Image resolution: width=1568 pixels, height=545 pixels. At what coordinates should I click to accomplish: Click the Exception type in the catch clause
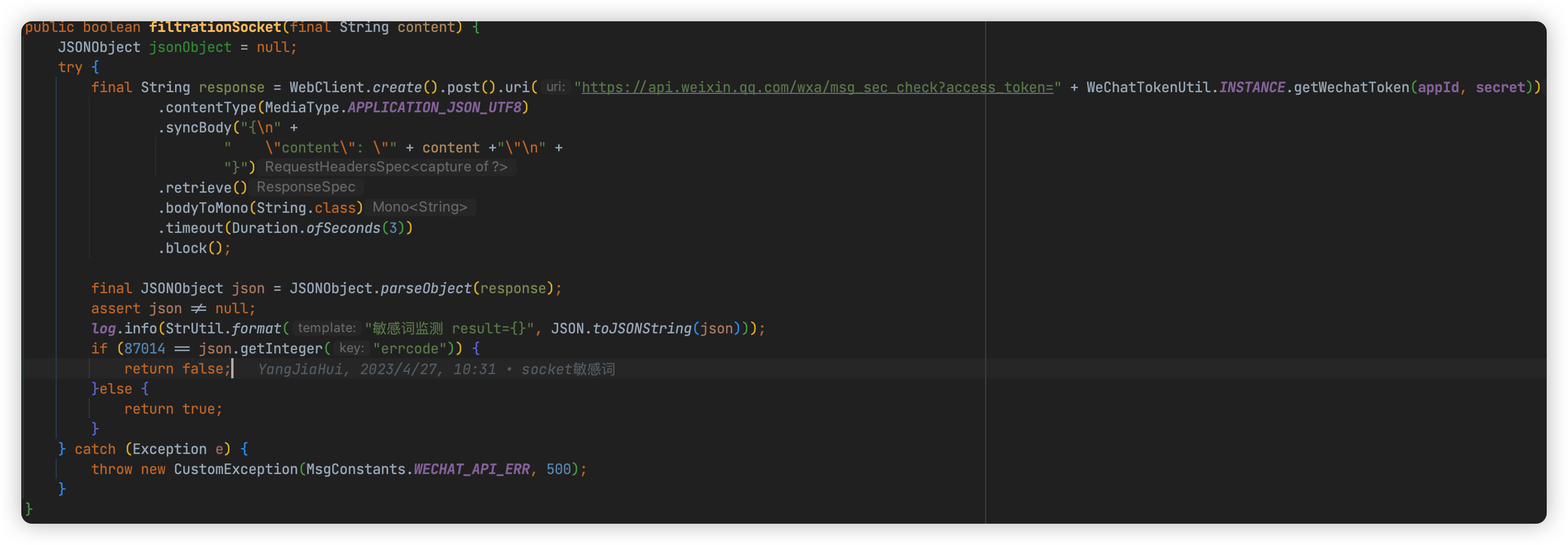(x=169, y=449)
